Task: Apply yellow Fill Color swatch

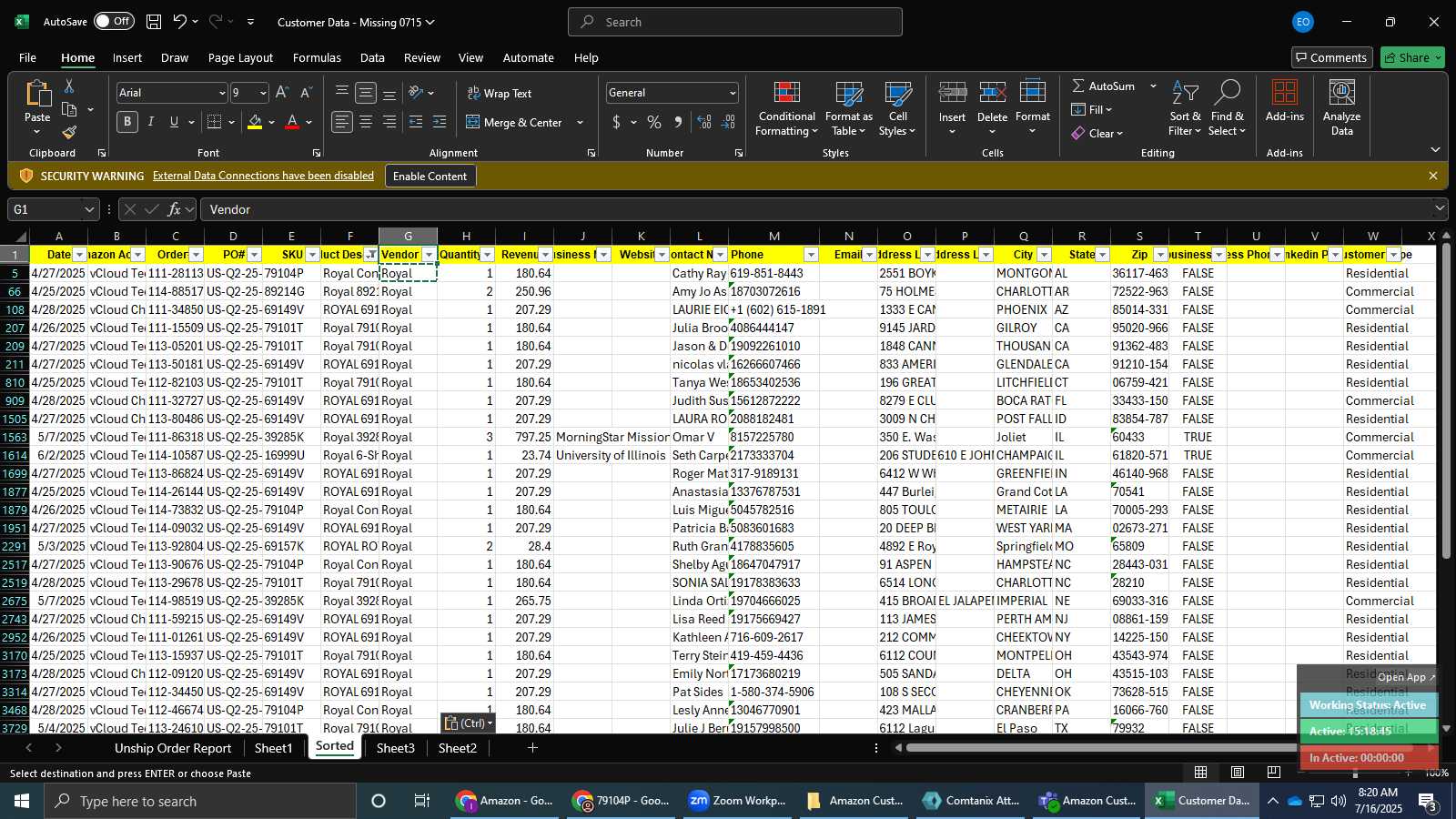Action: click(255, 122)
